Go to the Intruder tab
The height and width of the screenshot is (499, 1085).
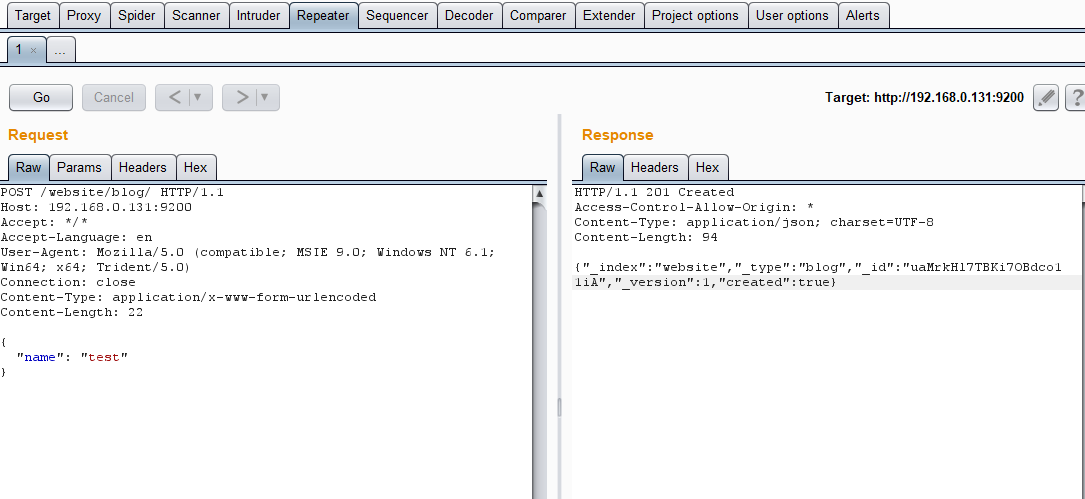tap(259, 15)
